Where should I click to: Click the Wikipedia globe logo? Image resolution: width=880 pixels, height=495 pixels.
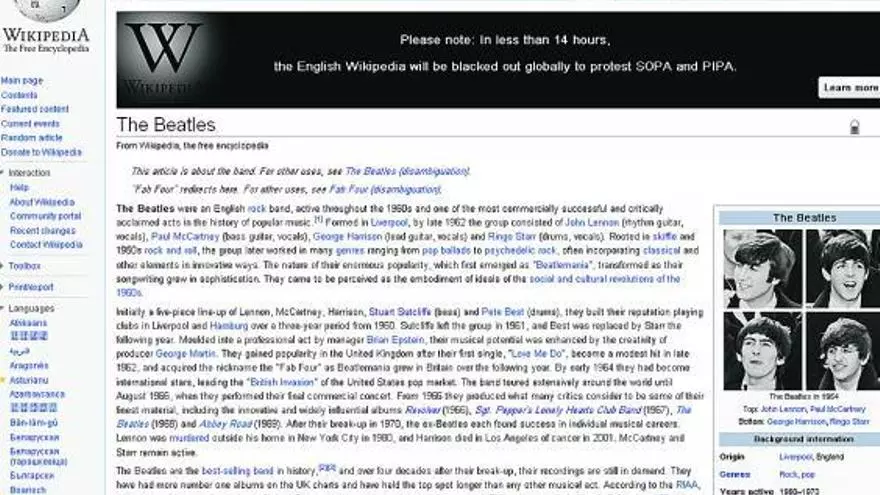tap(44, 12)
